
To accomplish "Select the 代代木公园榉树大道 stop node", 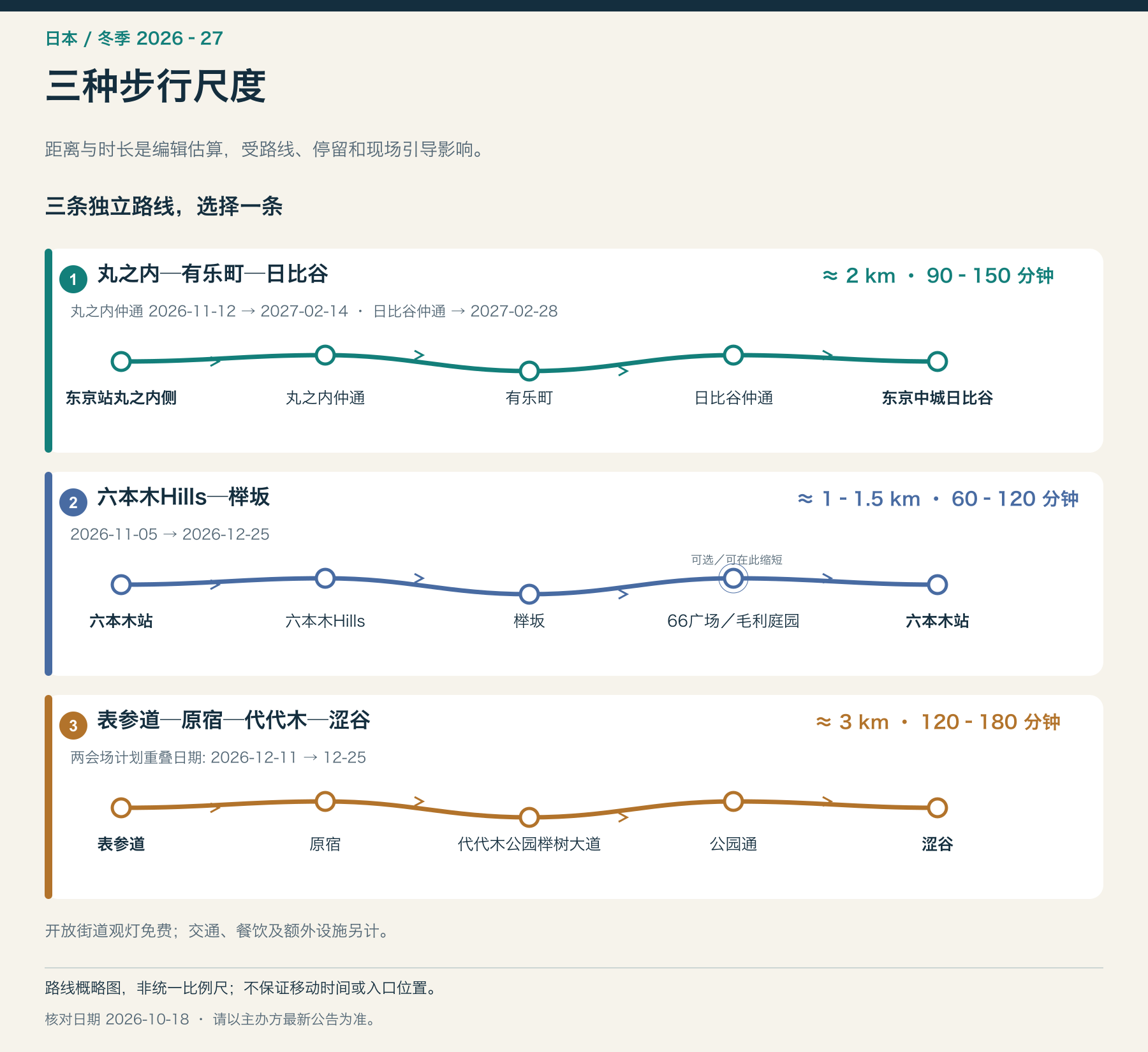I will coord(529,817).
